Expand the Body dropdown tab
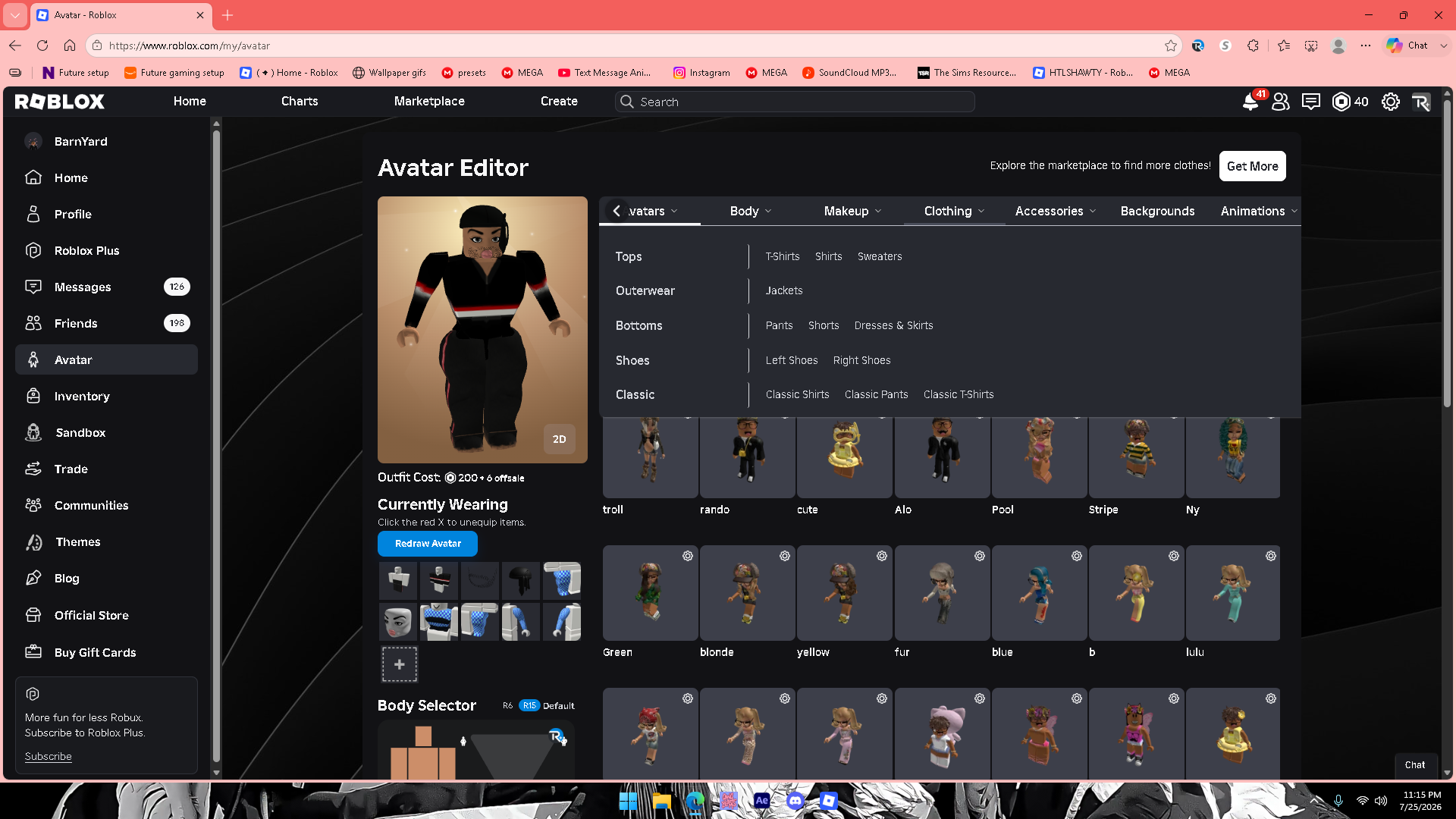Image resolution: width=1456 pixels, height=819 pixels. click(750, 211)
